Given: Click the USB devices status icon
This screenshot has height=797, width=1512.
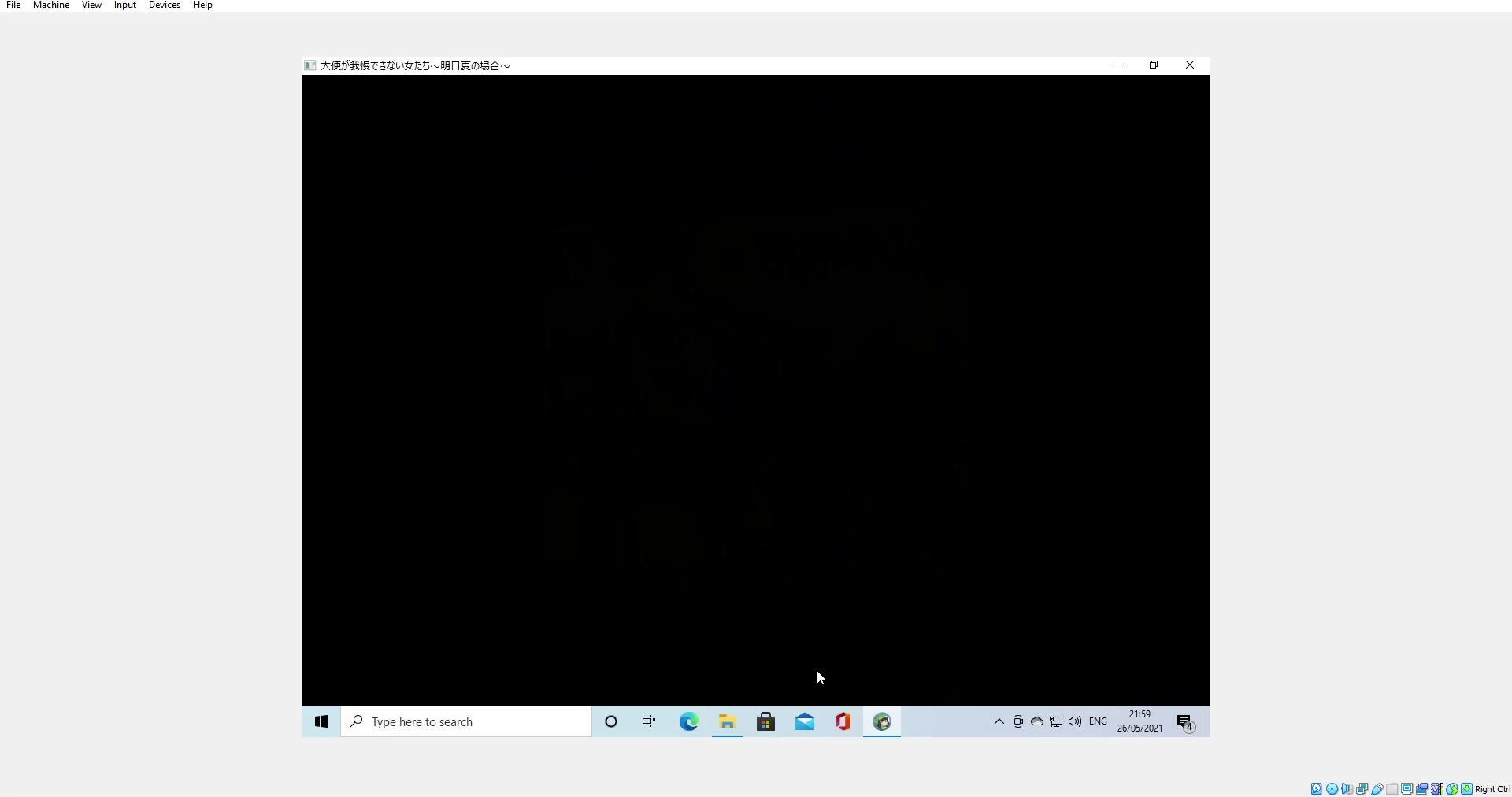Looking at the screenshot, I should click(x=1377, y=789).
